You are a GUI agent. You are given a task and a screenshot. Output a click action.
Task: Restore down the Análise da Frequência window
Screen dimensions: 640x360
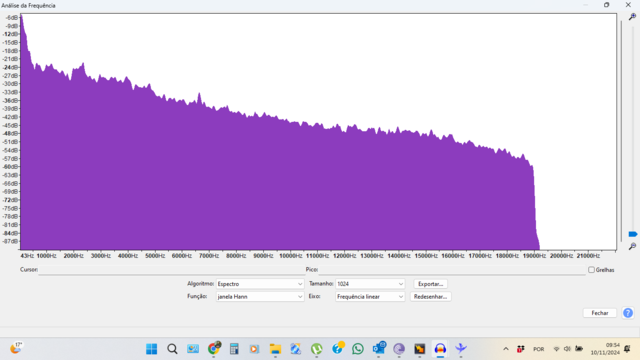click(x=607, y=5)
